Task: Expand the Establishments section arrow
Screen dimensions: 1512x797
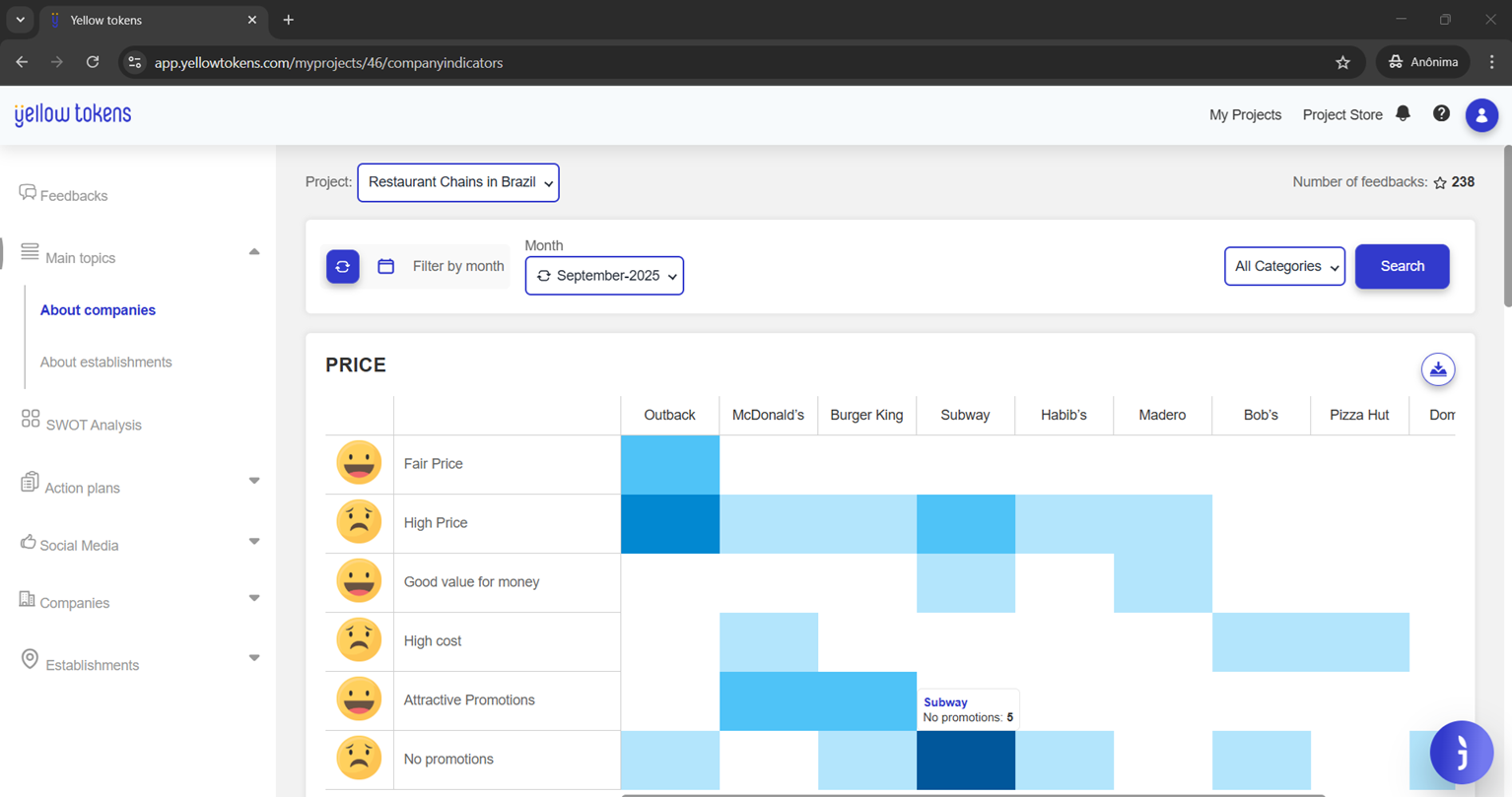Action: (x=254, y=658)
